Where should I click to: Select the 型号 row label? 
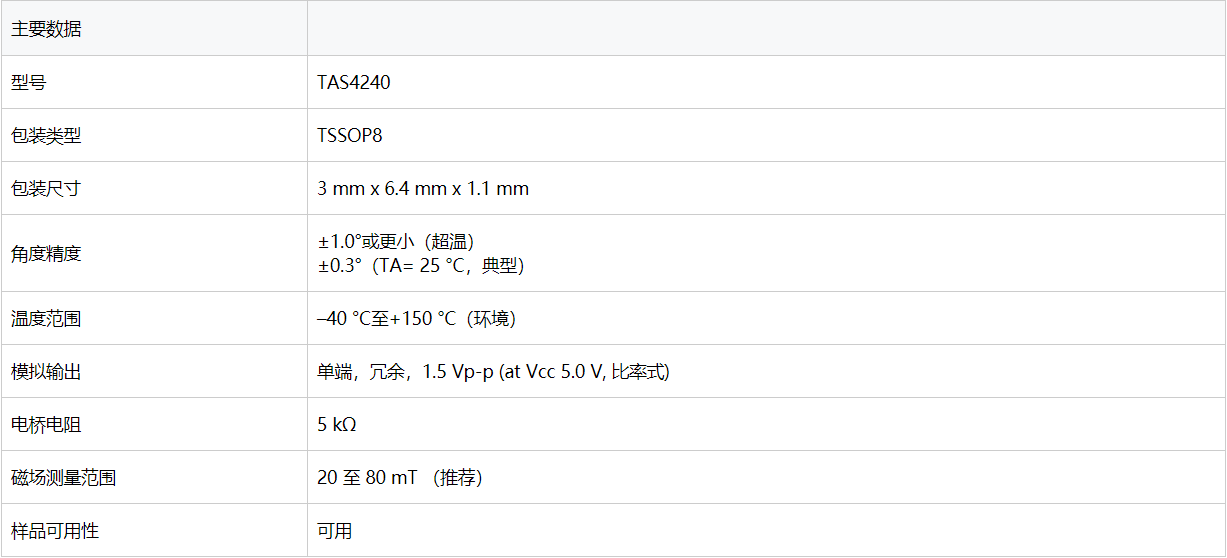(x=28, y=83)
